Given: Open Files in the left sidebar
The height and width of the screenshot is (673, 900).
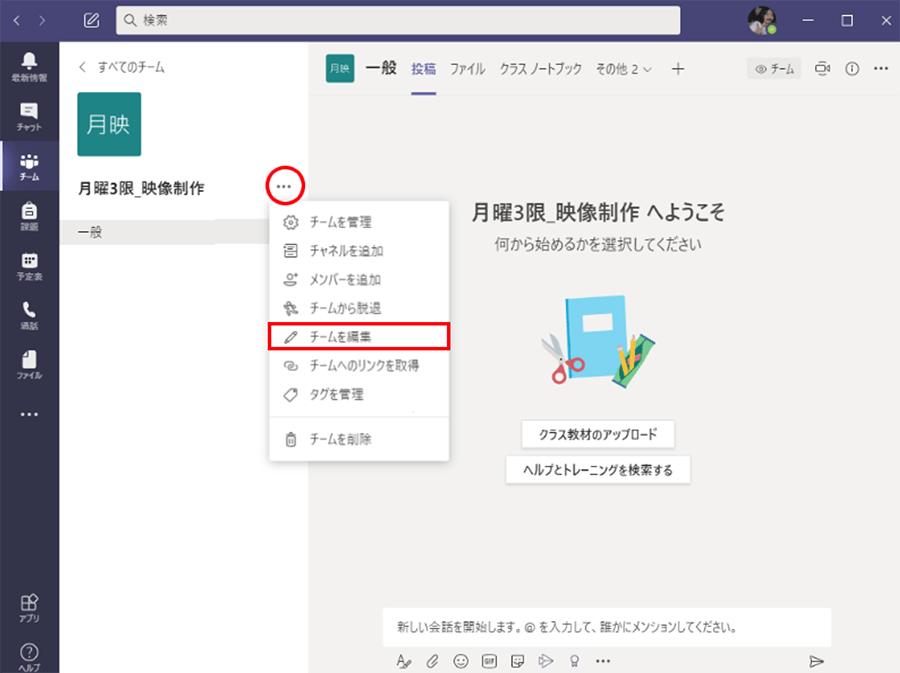Looking at the screenshot, I should 29,365.
